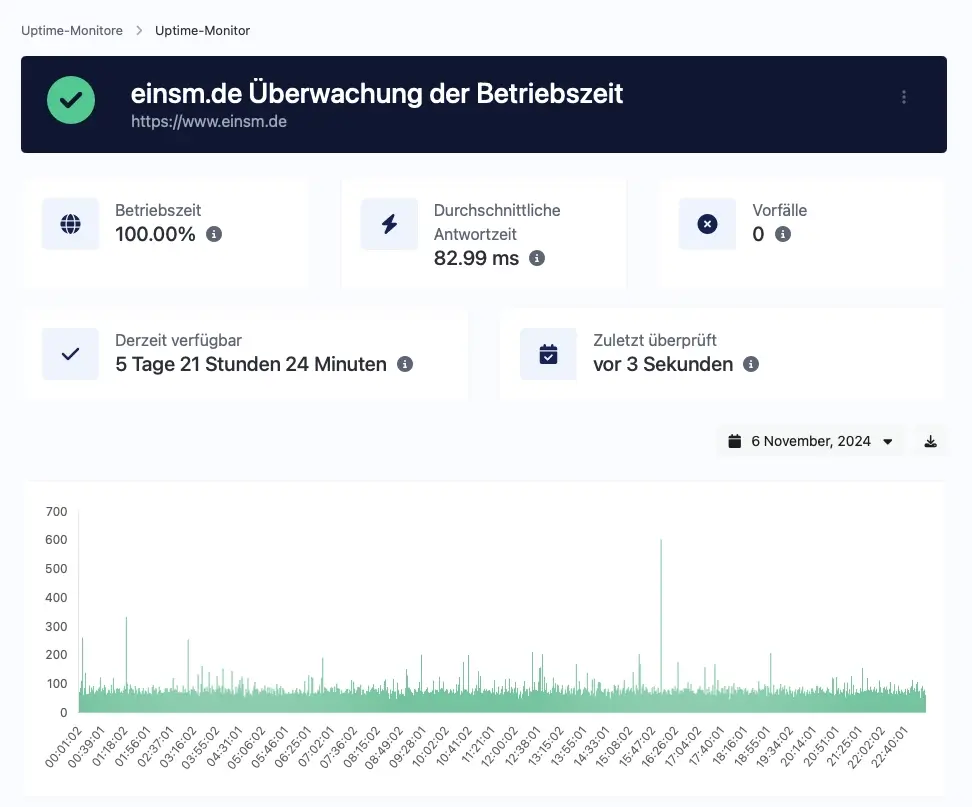Select the current Uptime-Monitor breadcrumb
This screenshot has width=972, height=807.
click(x=202, y=31)
